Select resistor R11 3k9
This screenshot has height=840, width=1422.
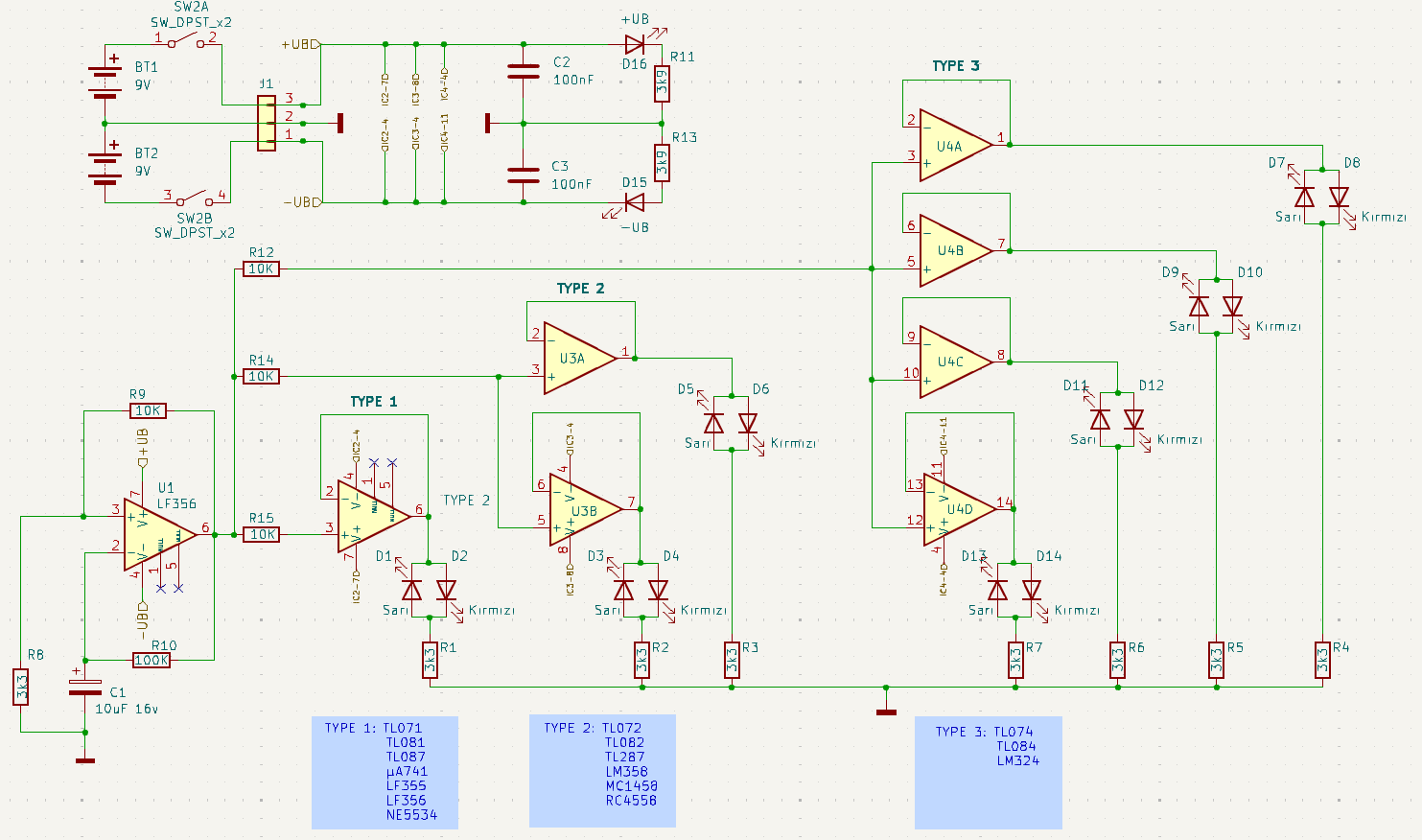(x=662, y=83)
